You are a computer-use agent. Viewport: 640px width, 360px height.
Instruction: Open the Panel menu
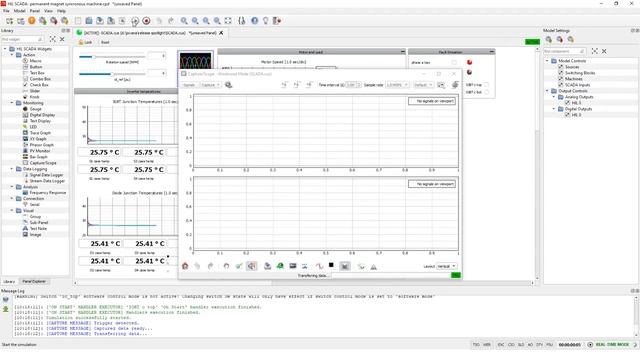pyautogui.click(x=35, y=11)
